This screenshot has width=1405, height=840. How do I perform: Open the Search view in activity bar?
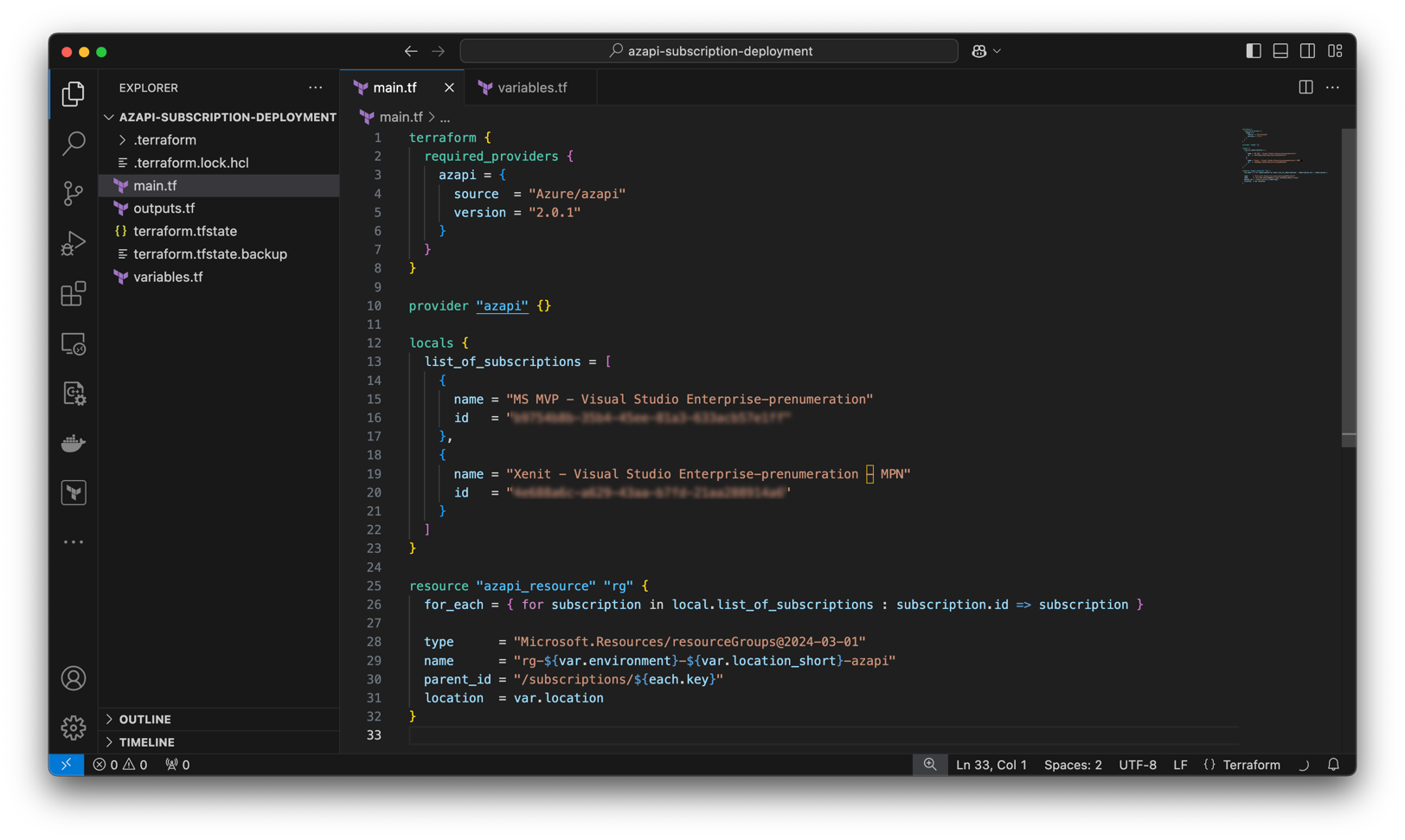coord(74,144)
